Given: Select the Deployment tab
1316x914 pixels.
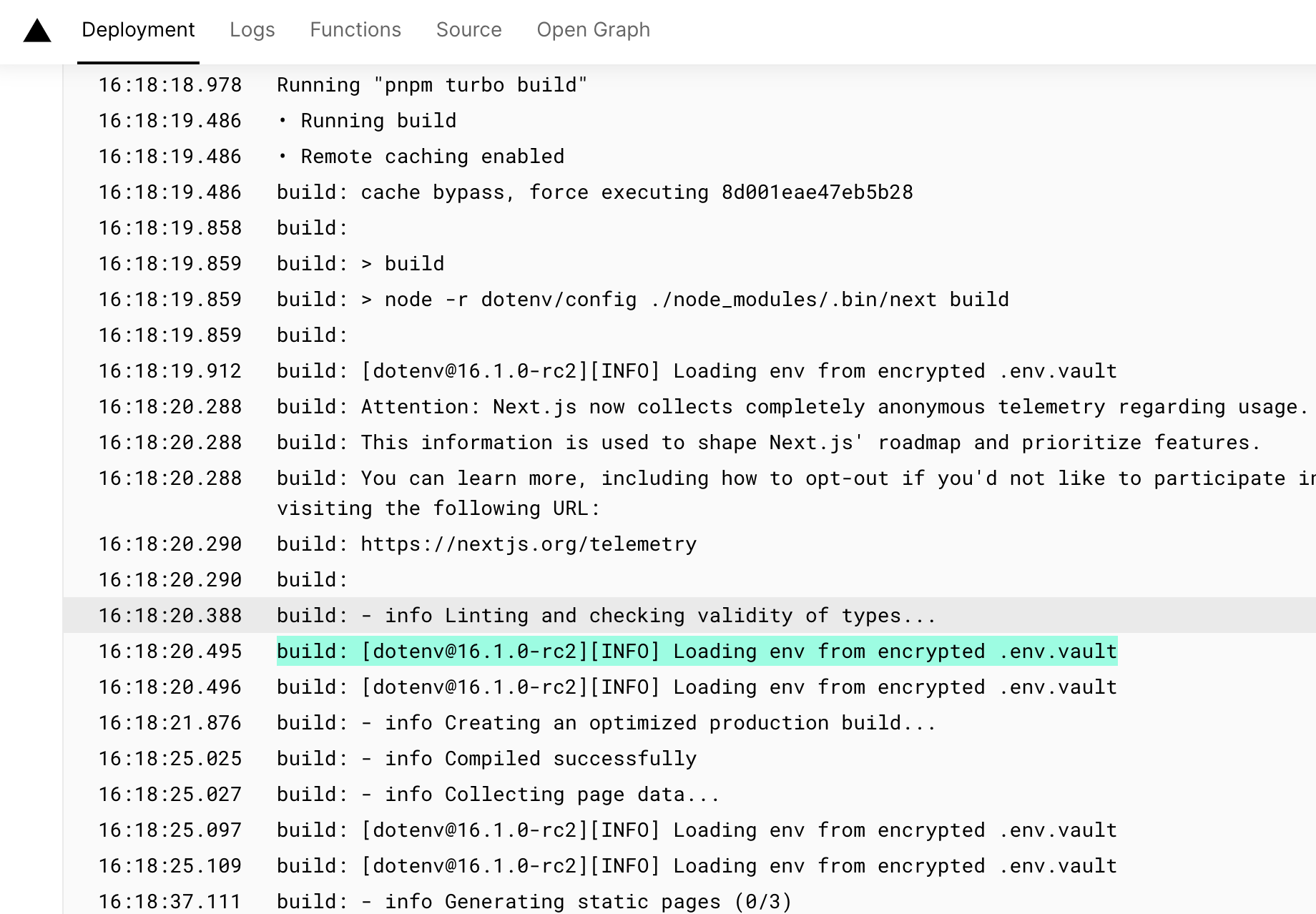Looking at the screenshot, I should [138, 30].
